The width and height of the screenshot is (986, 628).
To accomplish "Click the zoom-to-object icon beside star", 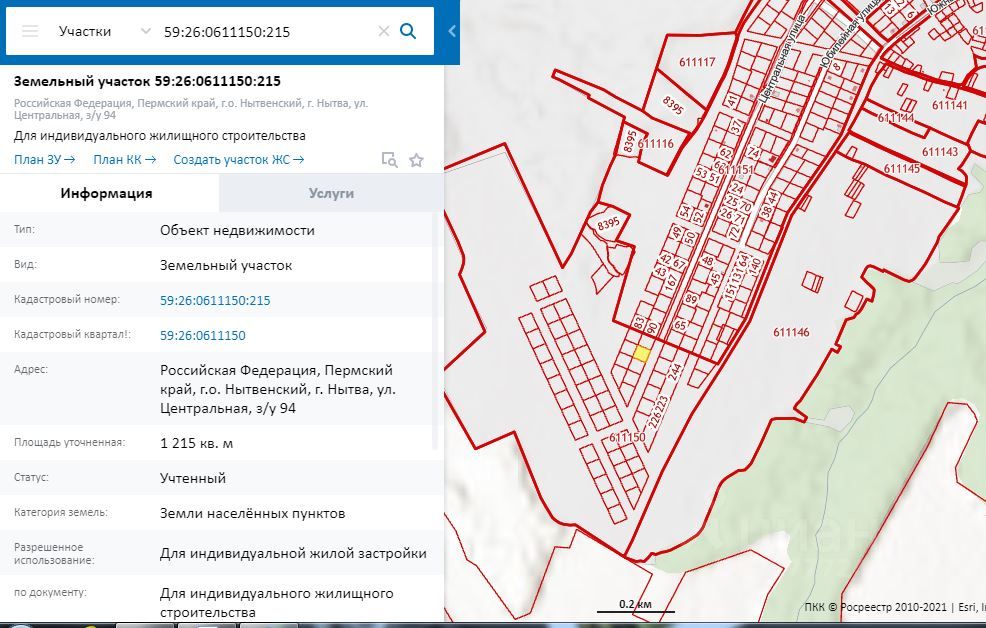I will 390,160.
